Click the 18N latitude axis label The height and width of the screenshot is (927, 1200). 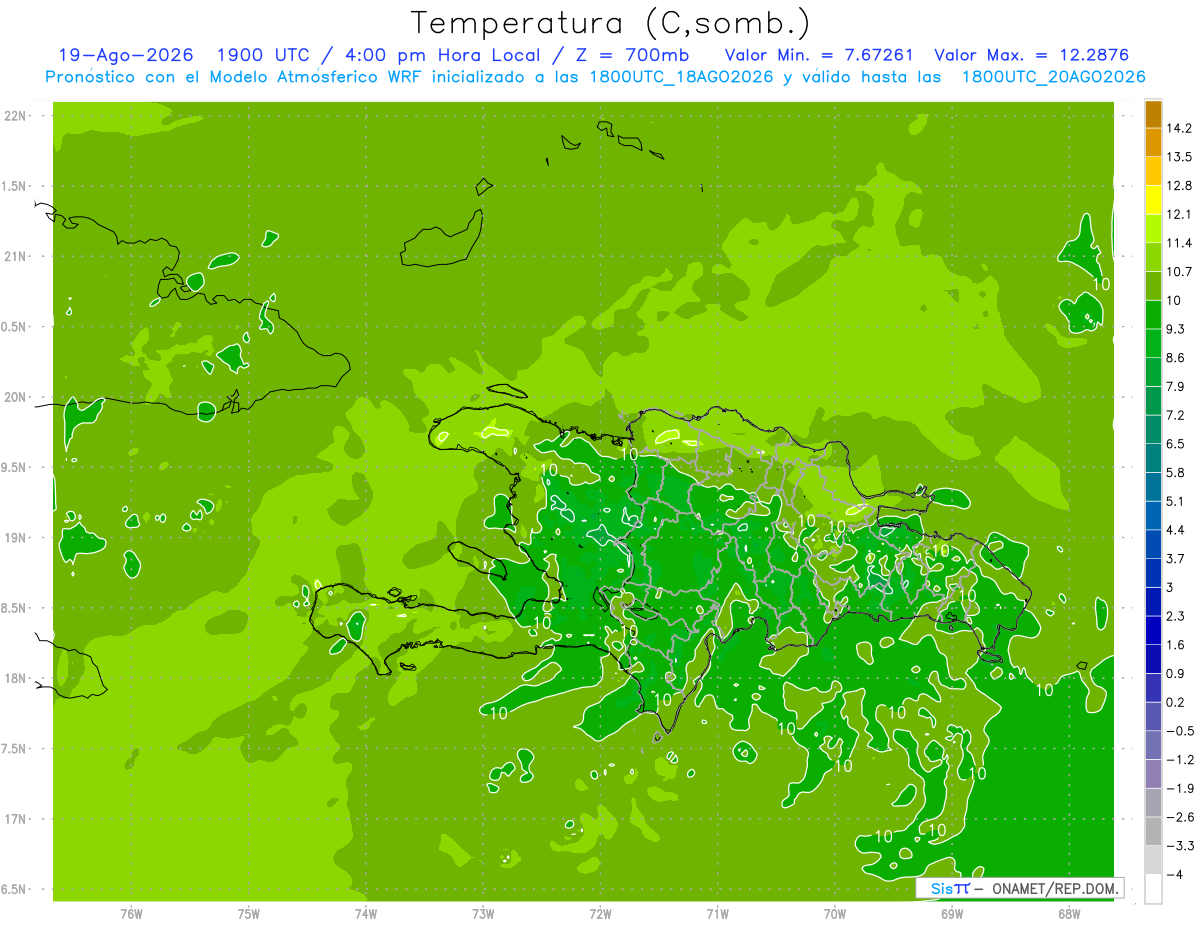15,679
